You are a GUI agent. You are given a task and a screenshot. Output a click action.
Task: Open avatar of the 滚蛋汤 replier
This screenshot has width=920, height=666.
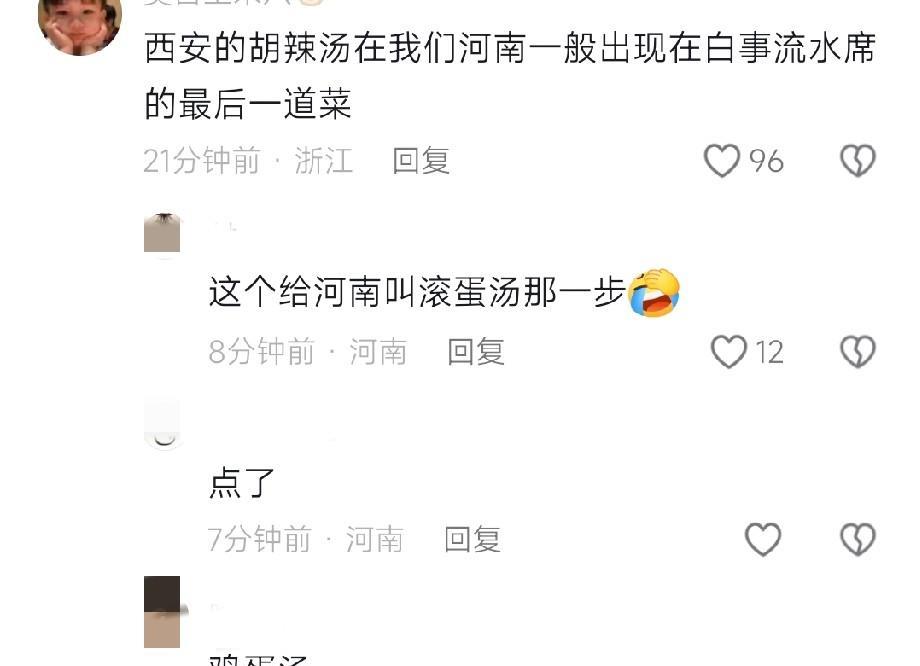162,233
